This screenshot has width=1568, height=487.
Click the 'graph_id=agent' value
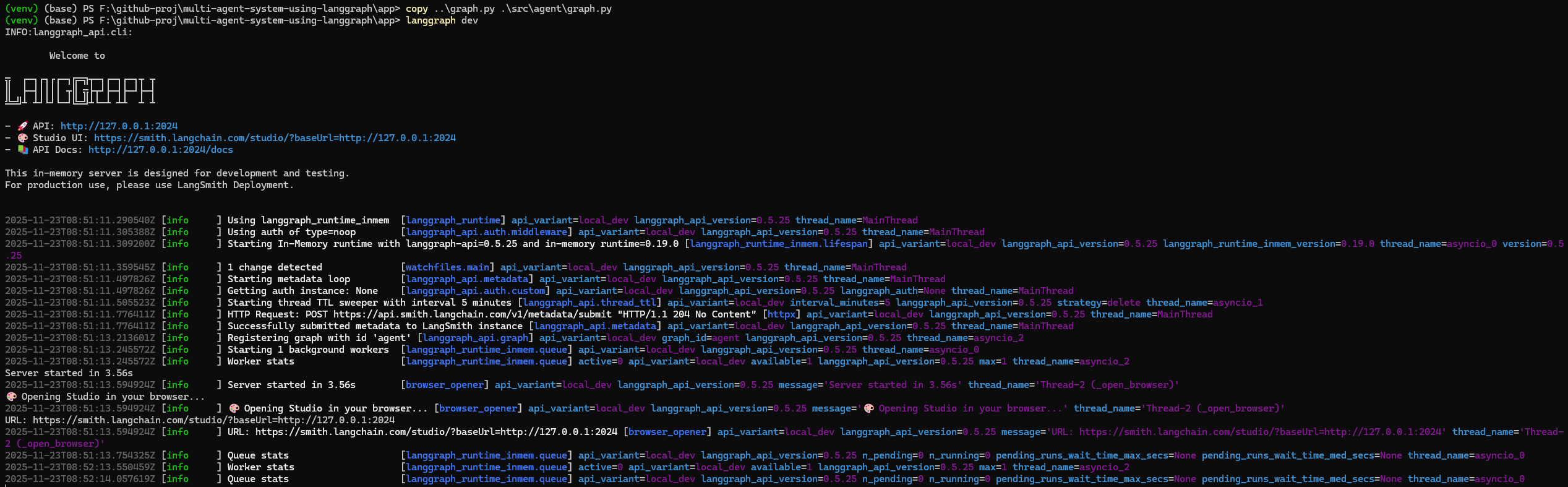tap(701, 338)
